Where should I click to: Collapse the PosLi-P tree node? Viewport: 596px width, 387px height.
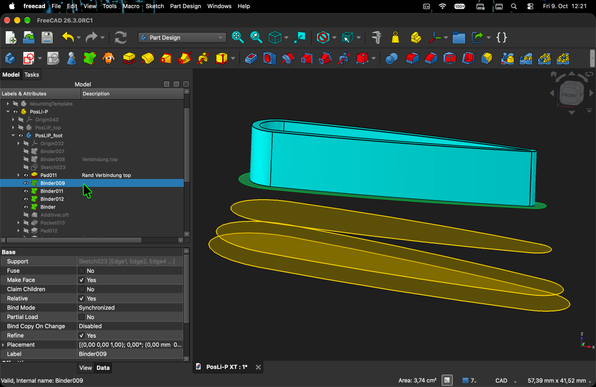tap(8, 112)
